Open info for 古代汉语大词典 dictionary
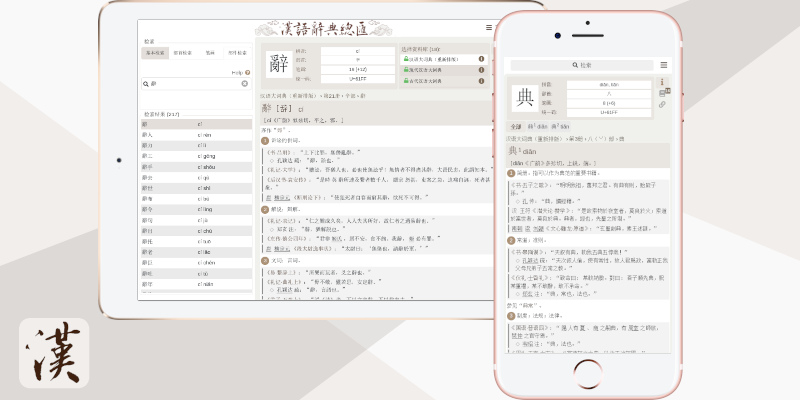The width and height of the screenshot is (800, 400). [x=481, y=80]
